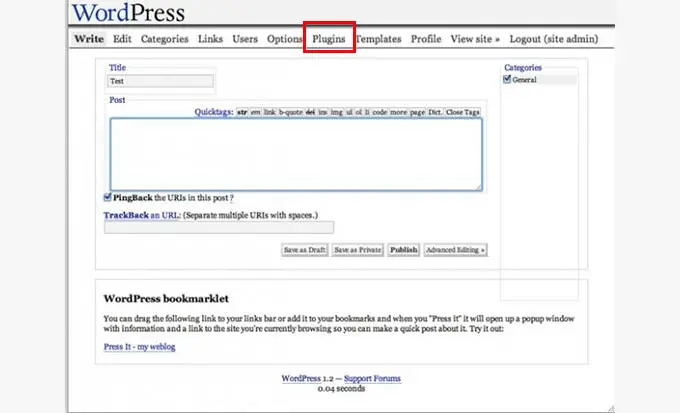The width and height of the screenshot is (680, 413).
Task: Insert strong tag with str quicktag
Action: [242, 112]
